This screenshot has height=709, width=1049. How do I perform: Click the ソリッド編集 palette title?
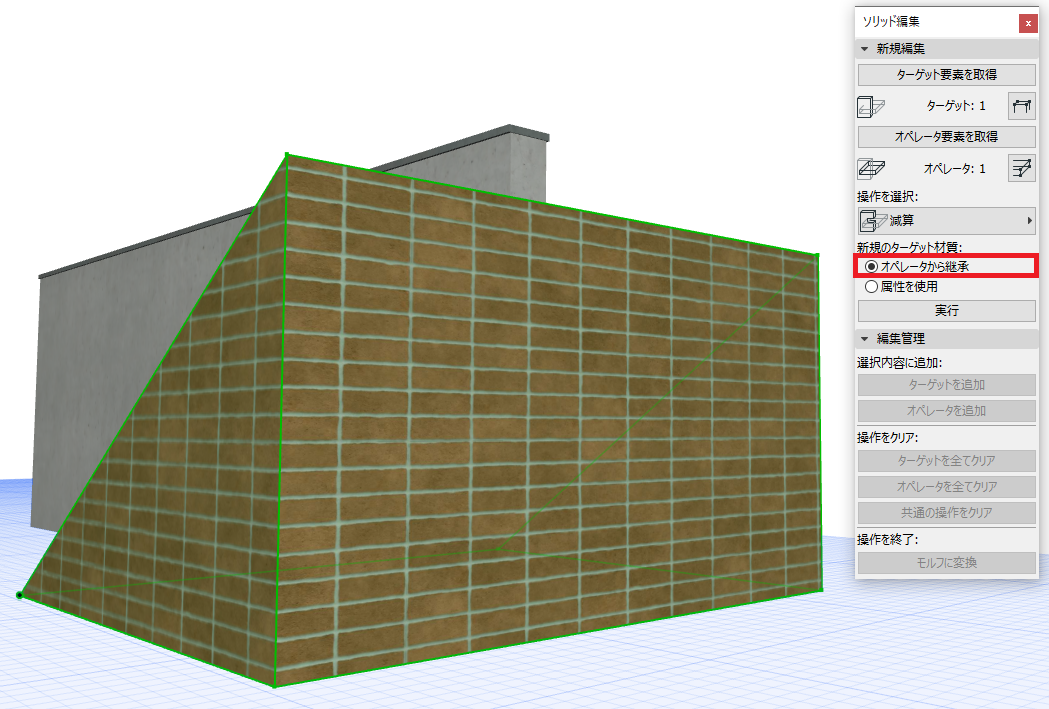[890, 21]
